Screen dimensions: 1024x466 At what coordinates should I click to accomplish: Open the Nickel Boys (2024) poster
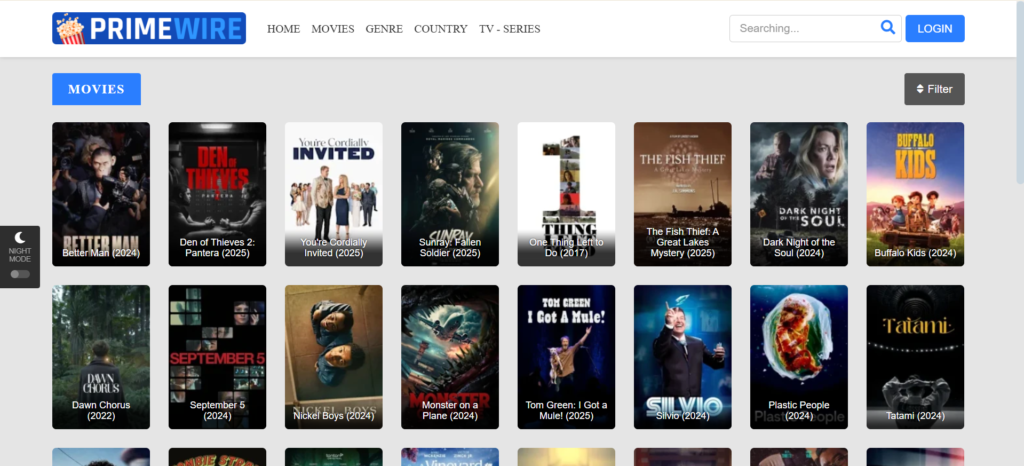[334, 357]
